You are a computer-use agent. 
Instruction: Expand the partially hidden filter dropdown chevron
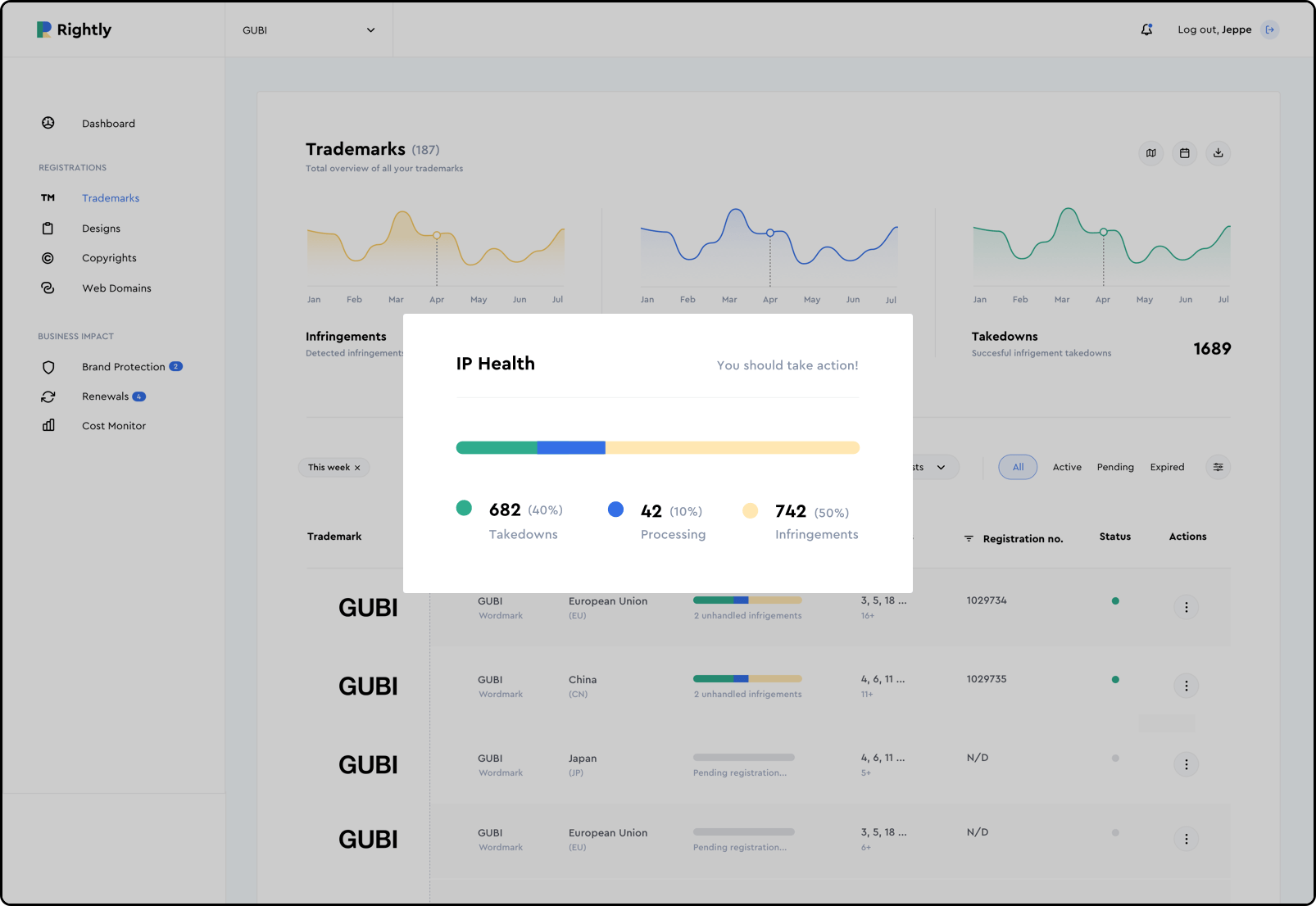[942, 467]
